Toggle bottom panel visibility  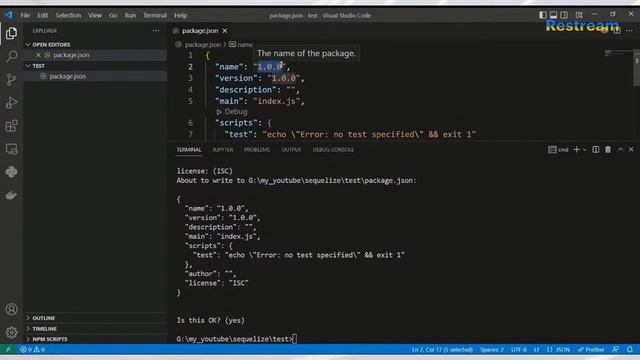[x=553, y=15]
